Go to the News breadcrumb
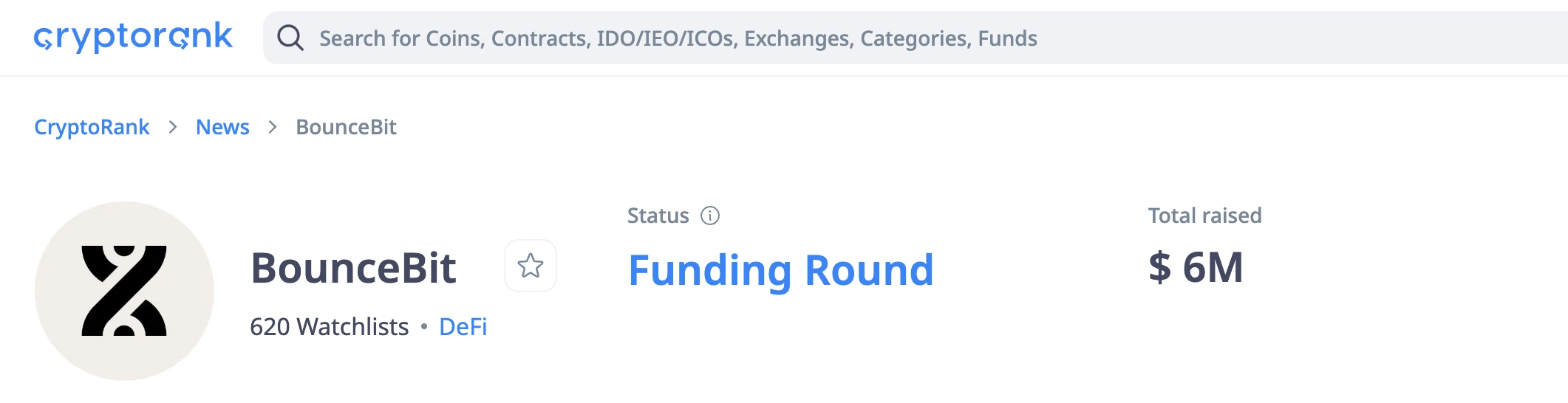Image resolution: width=1568 pixels, height=403 pixels. pyautogui.click(x=222, y=127)
